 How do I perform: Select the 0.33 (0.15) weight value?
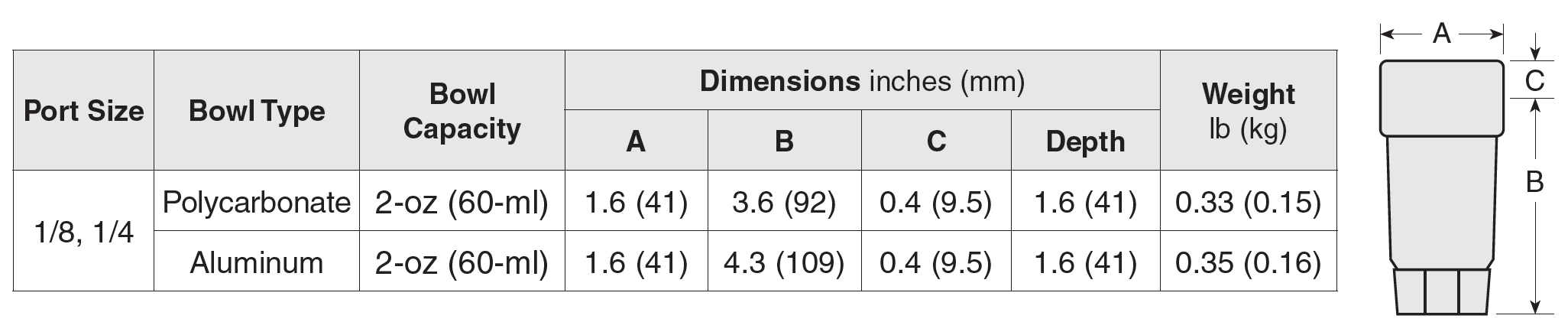click(1248, 202)
